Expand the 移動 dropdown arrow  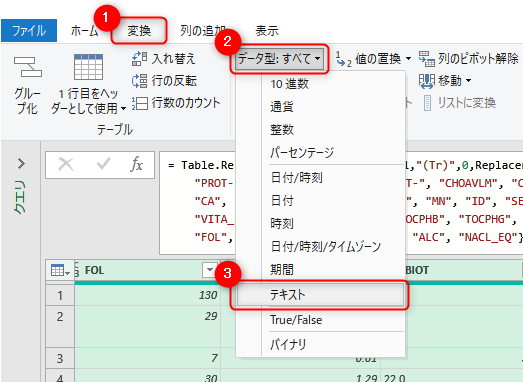(x=468, y=81)
